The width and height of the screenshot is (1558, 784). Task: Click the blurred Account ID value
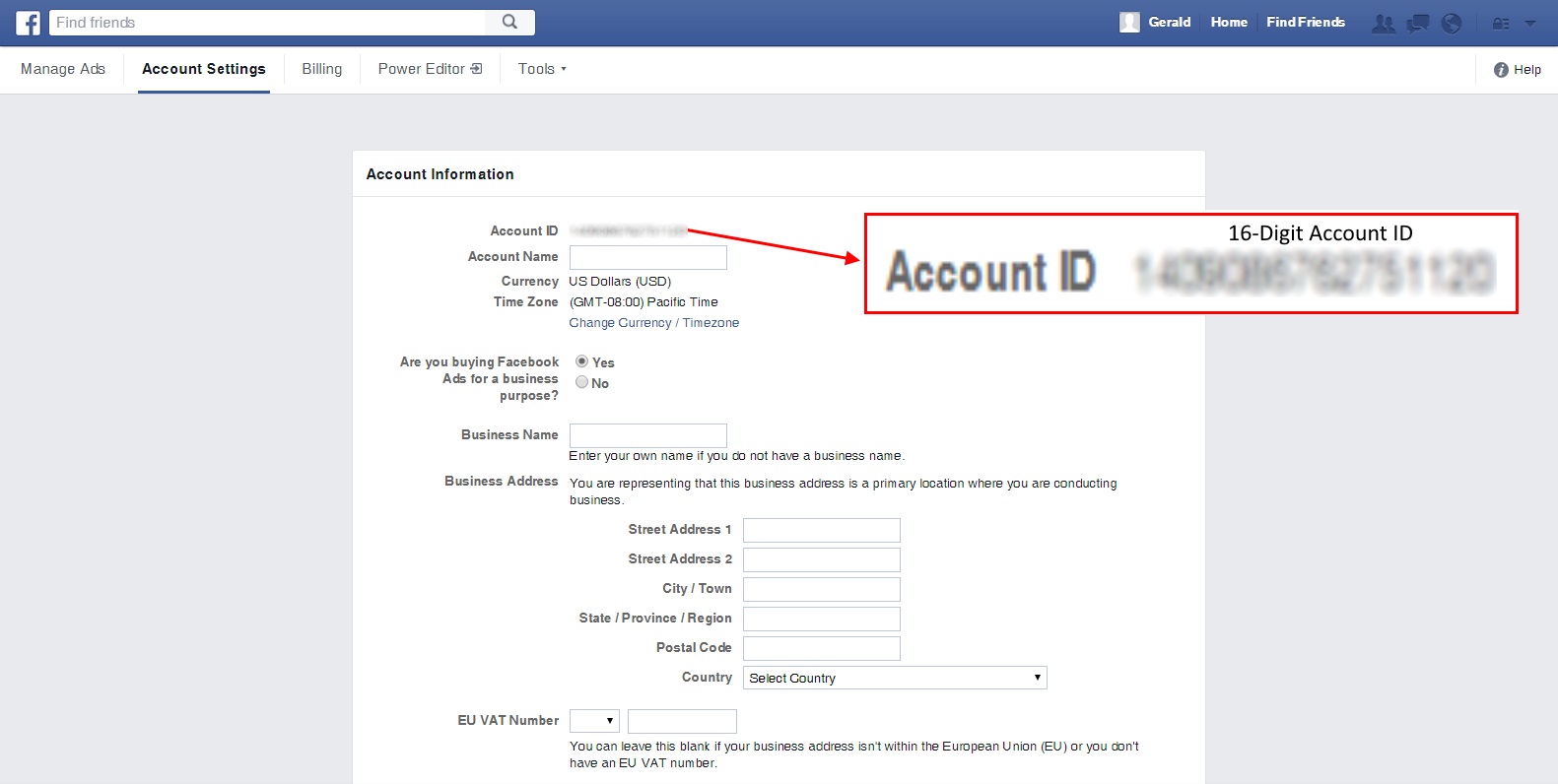pyautogui.click(x=629, y=230)
